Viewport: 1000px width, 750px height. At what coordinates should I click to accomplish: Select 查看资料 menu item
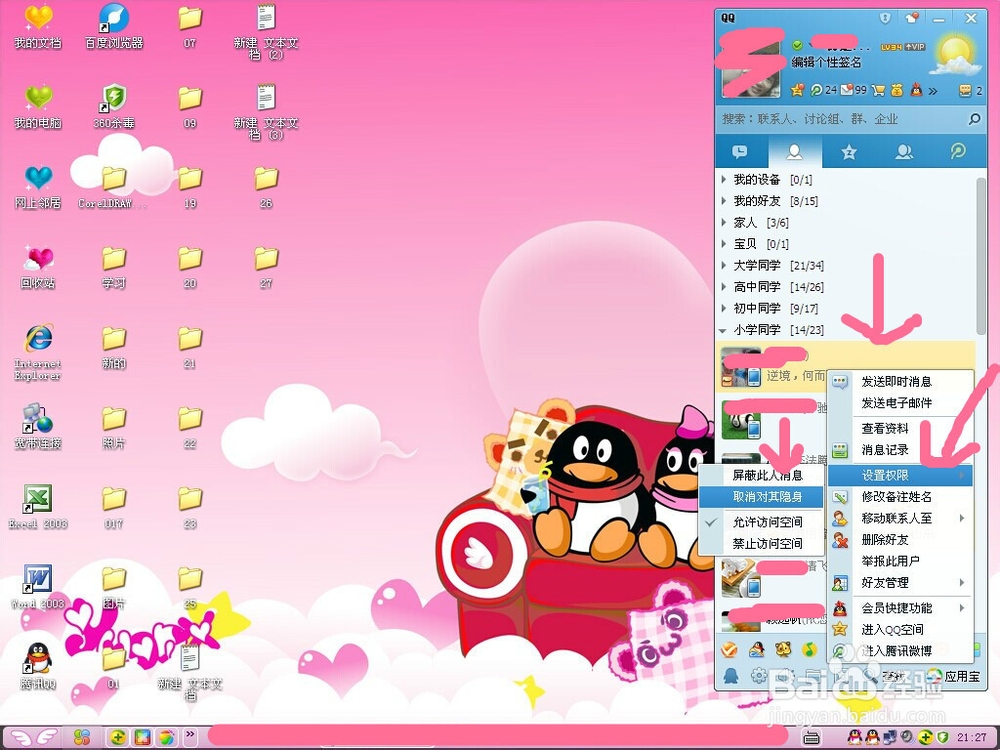(901, 429)
